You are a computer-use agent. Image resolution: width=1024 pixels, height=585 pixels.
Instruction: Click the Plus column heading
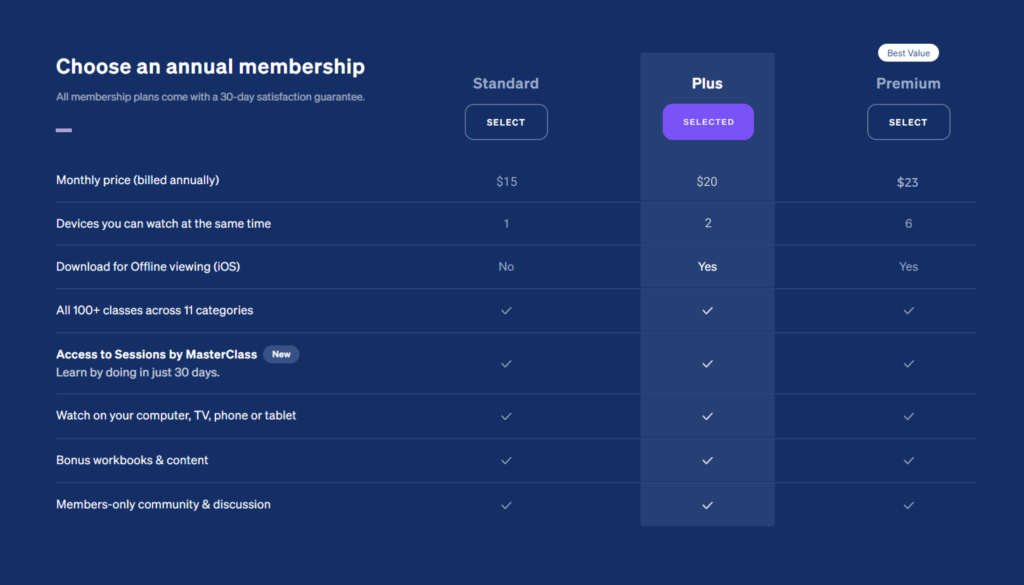tap(707, 84)
